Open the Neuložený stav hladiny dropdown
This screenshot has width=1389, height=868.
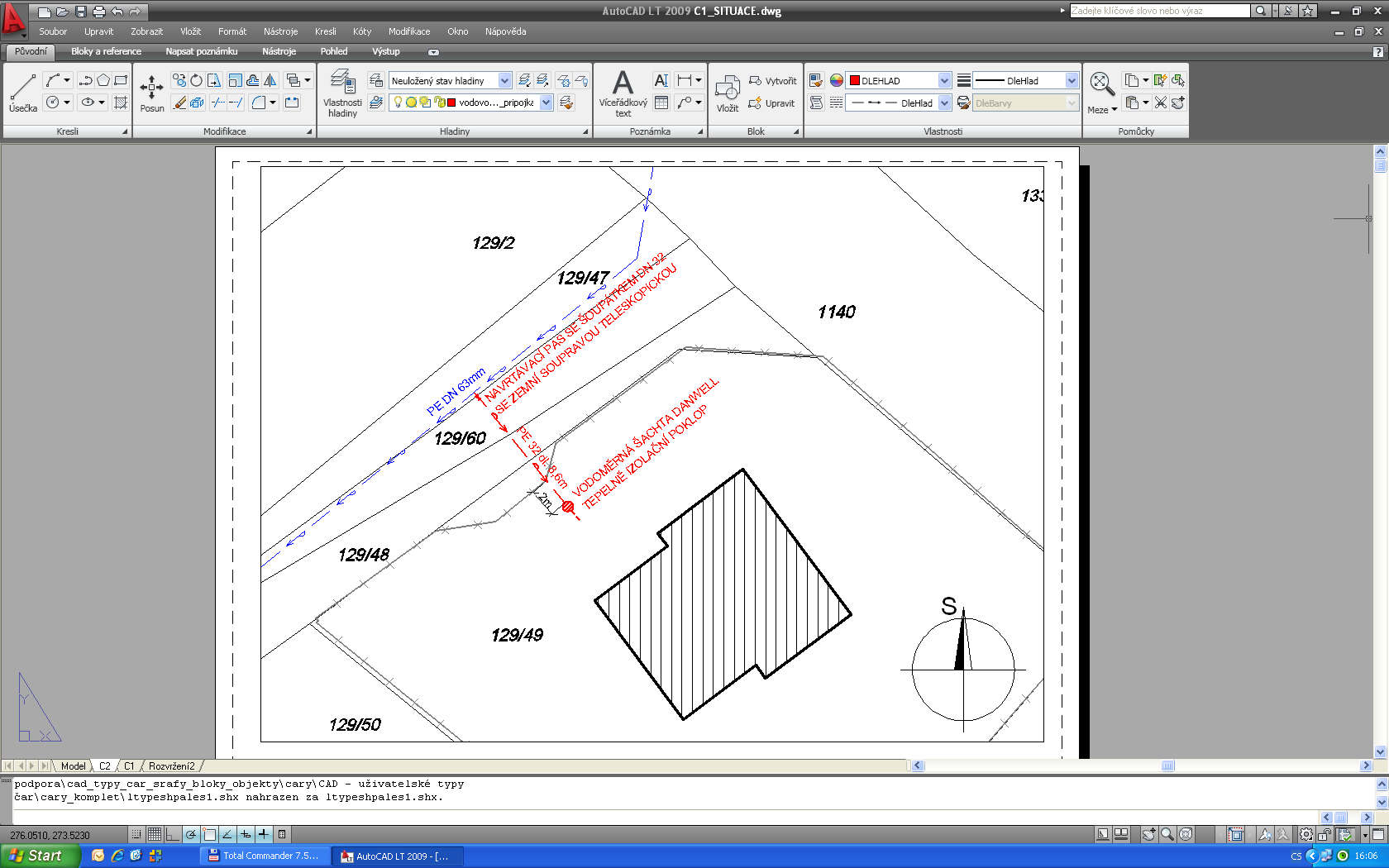tap(504, 80)
